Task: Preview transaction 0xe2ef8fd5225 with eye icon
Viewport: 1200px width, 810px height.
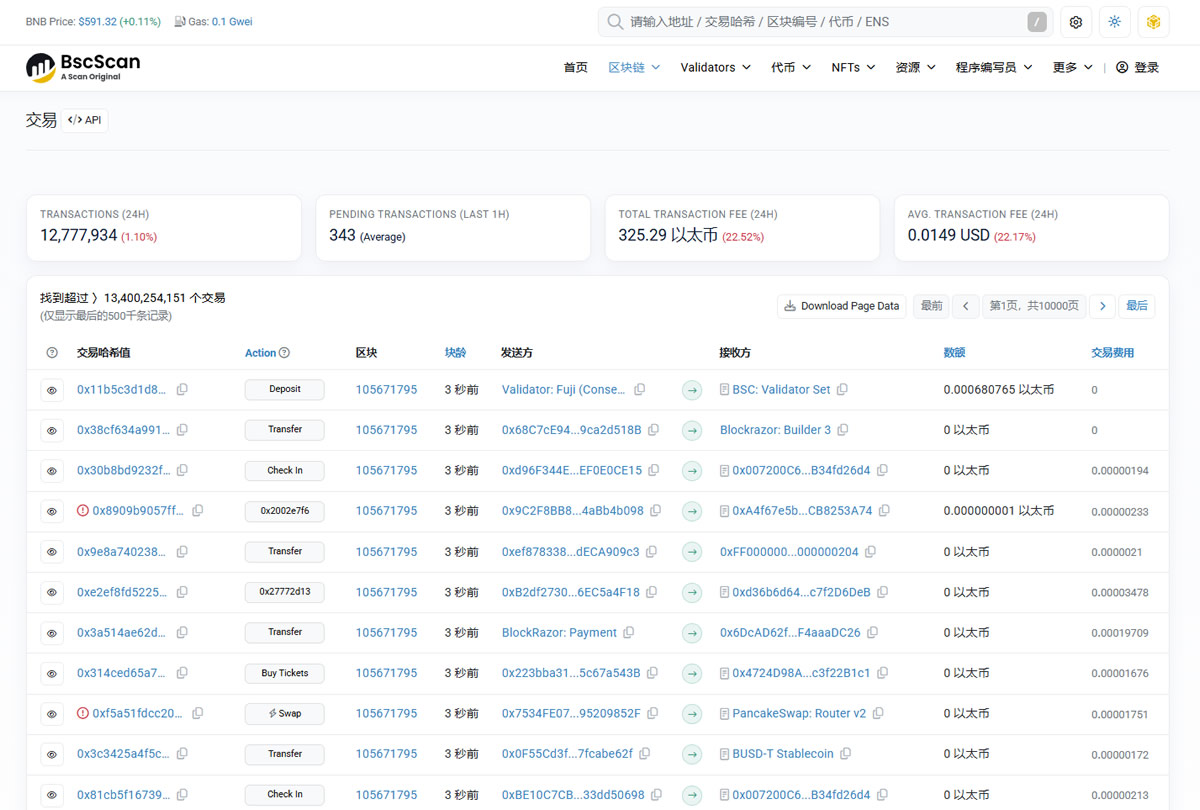Action: coord(52,592)
